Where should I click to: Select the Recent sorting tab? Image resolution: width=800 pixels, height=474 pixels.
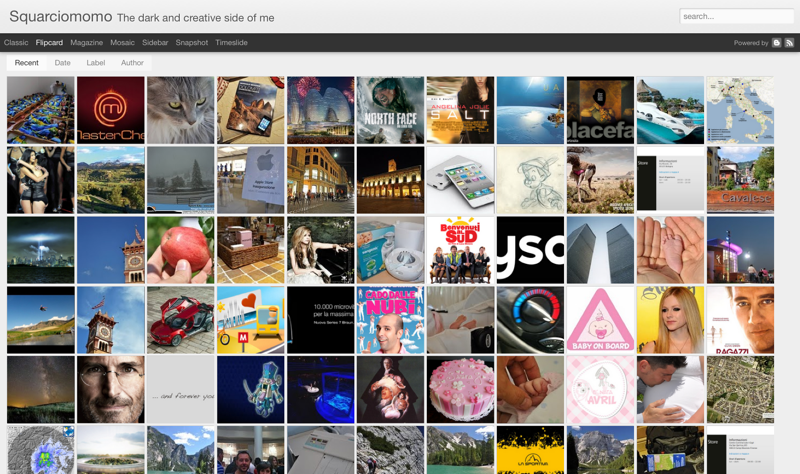(x=27, y=63)
